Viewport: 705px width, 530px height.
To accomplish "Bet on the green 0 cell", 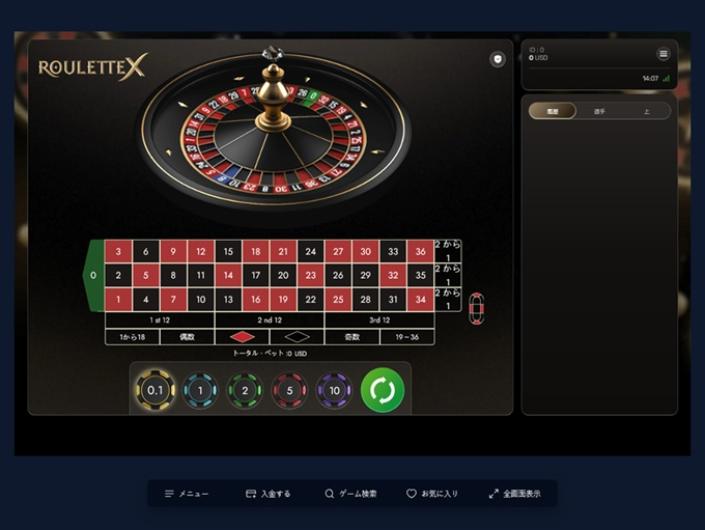I will click(x=93, y=275).
